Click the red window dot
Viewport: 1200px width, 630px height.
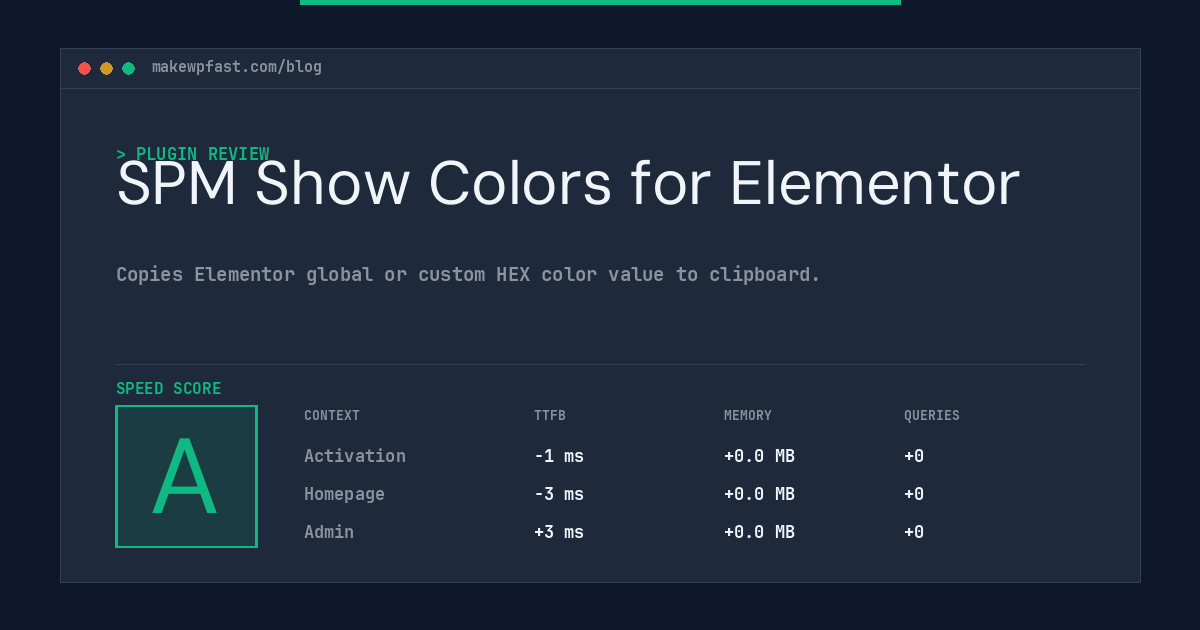[84, 68]
